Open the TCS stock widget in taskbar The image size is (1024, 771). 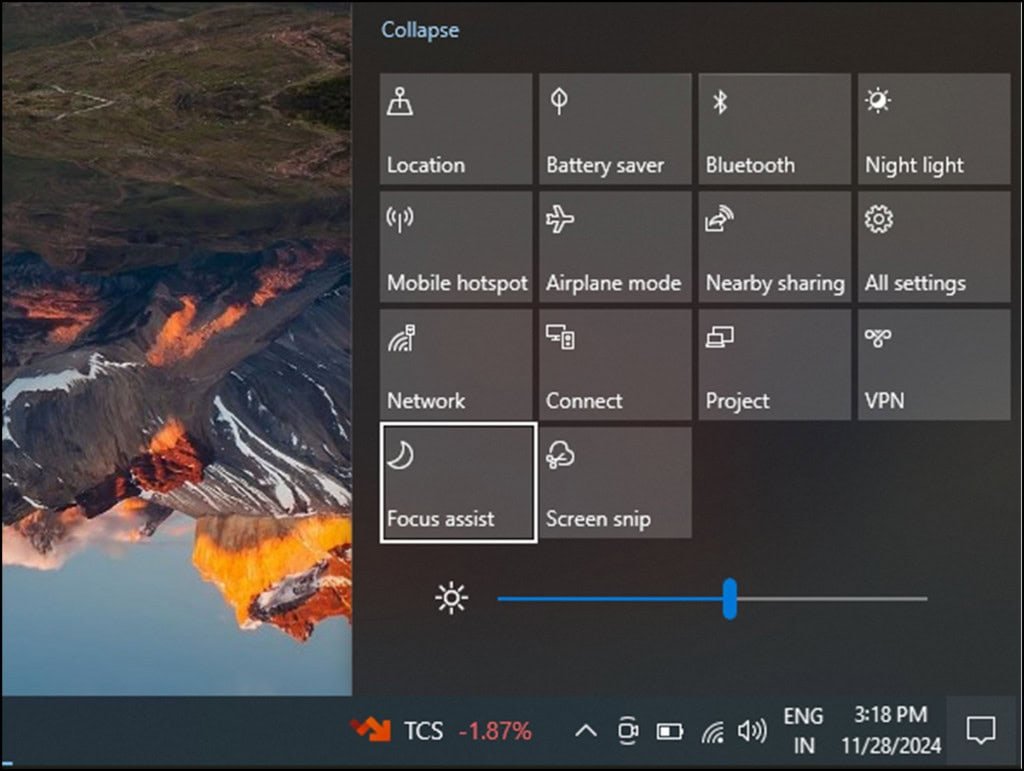coord(441,731)
